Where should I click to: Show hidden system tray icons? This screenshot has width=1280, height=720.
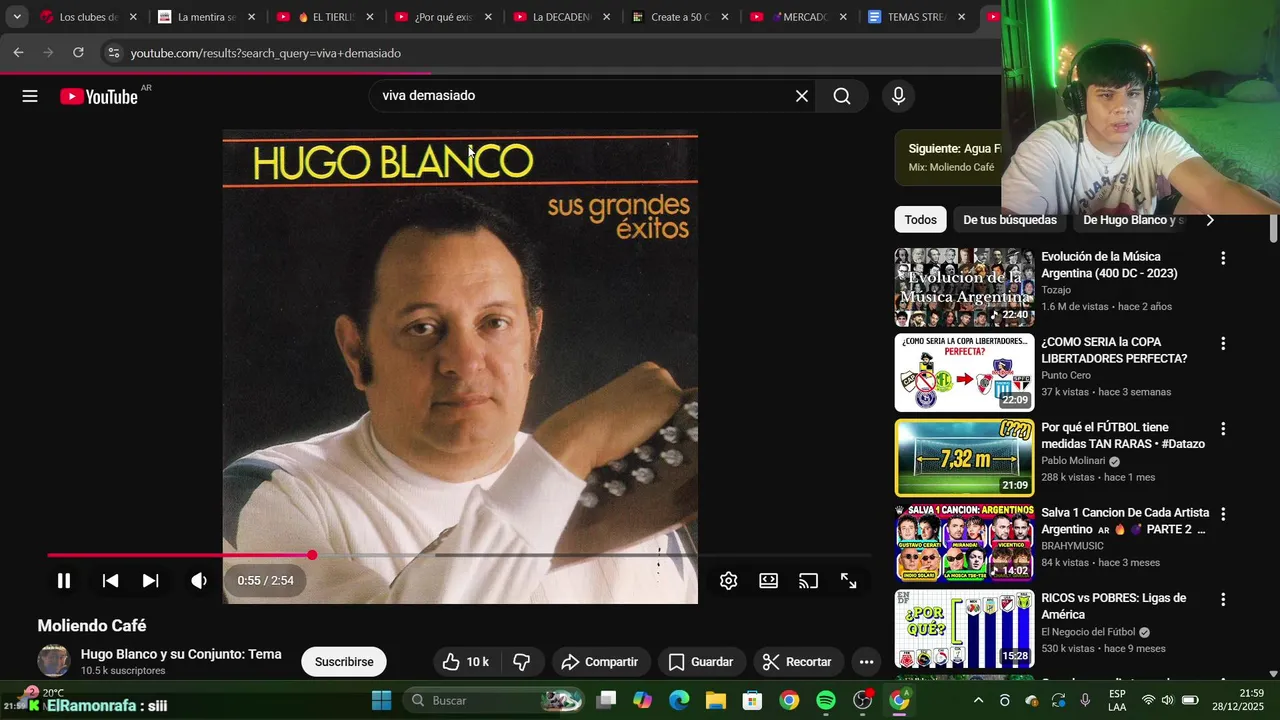click(978, 700)
